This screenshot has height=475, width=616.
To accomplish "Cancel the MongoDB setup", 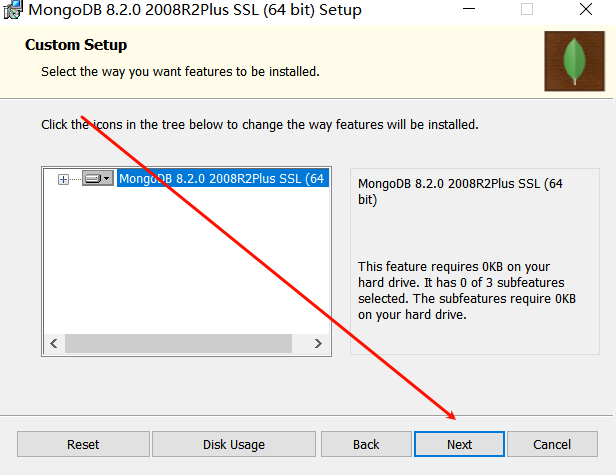I will (x=552, y=444).
